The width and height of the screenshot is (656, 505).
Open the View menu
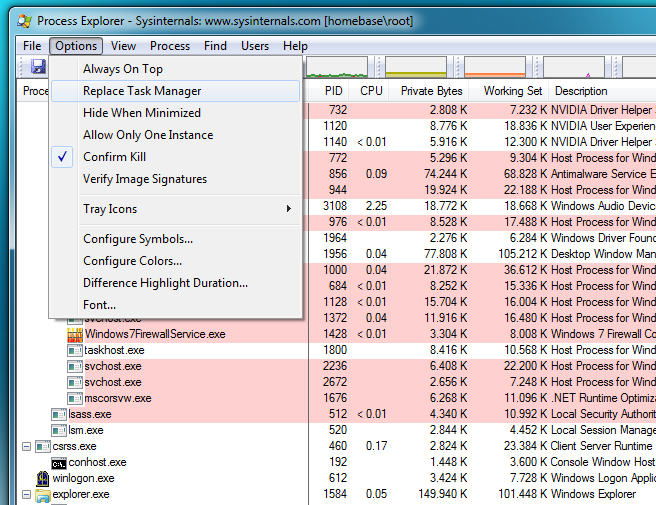123,46
